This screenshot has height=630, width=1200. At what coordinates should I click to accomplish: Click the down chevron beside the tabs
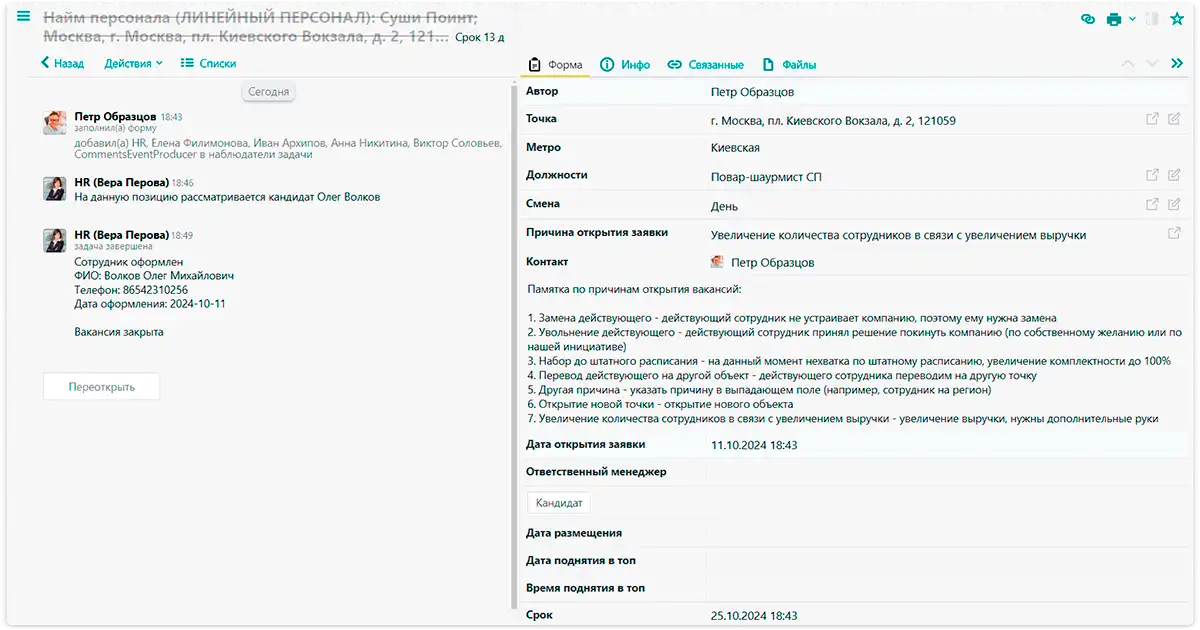point(1152,63)
